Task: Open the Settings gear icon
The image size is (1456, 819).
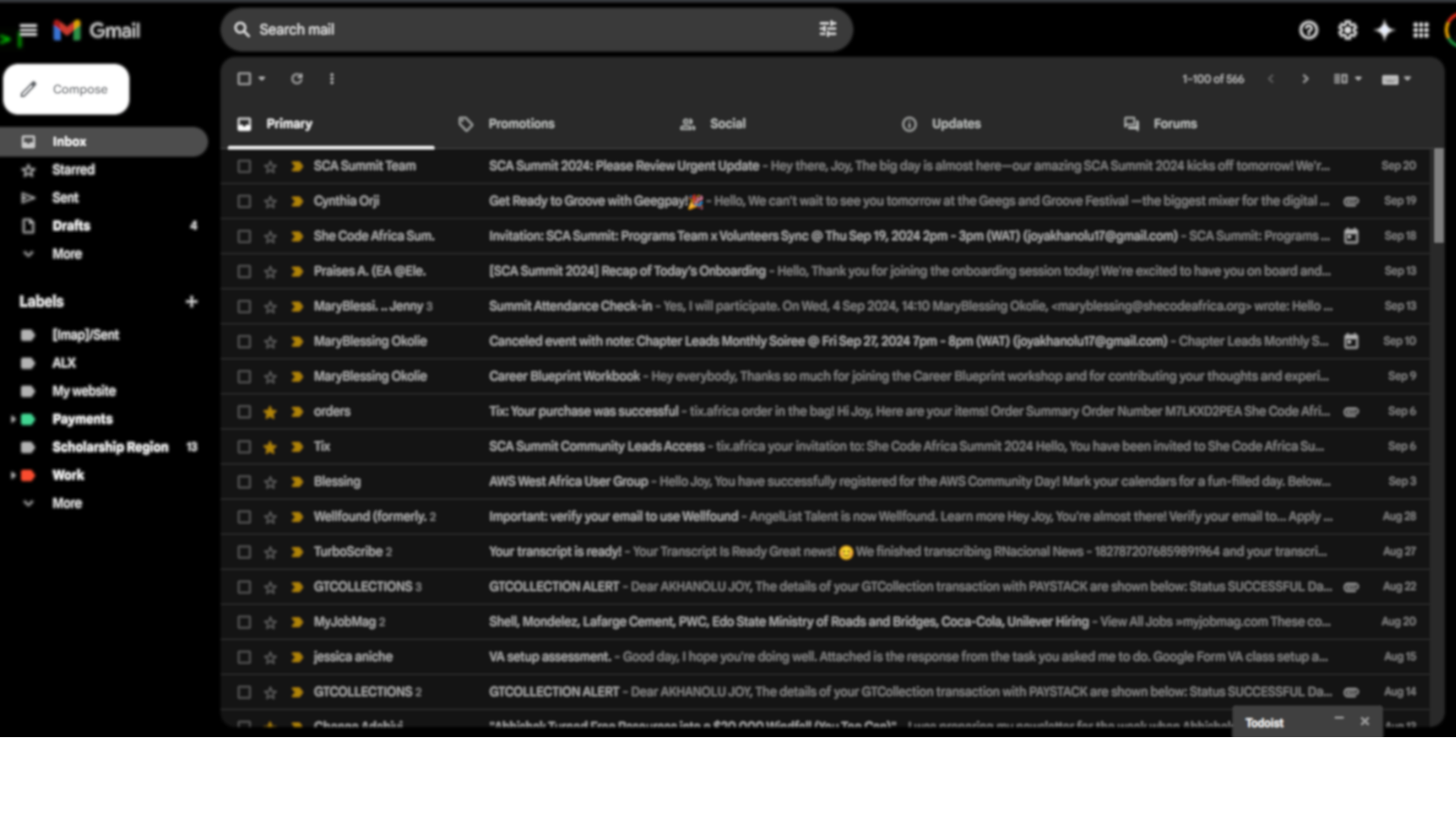Action: [x=1347, y=30]
